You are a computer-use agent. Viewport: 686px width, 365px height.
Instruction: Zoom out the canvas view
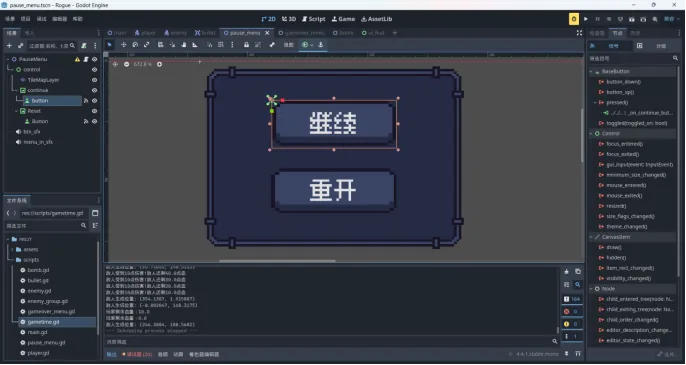click(126, 64)
